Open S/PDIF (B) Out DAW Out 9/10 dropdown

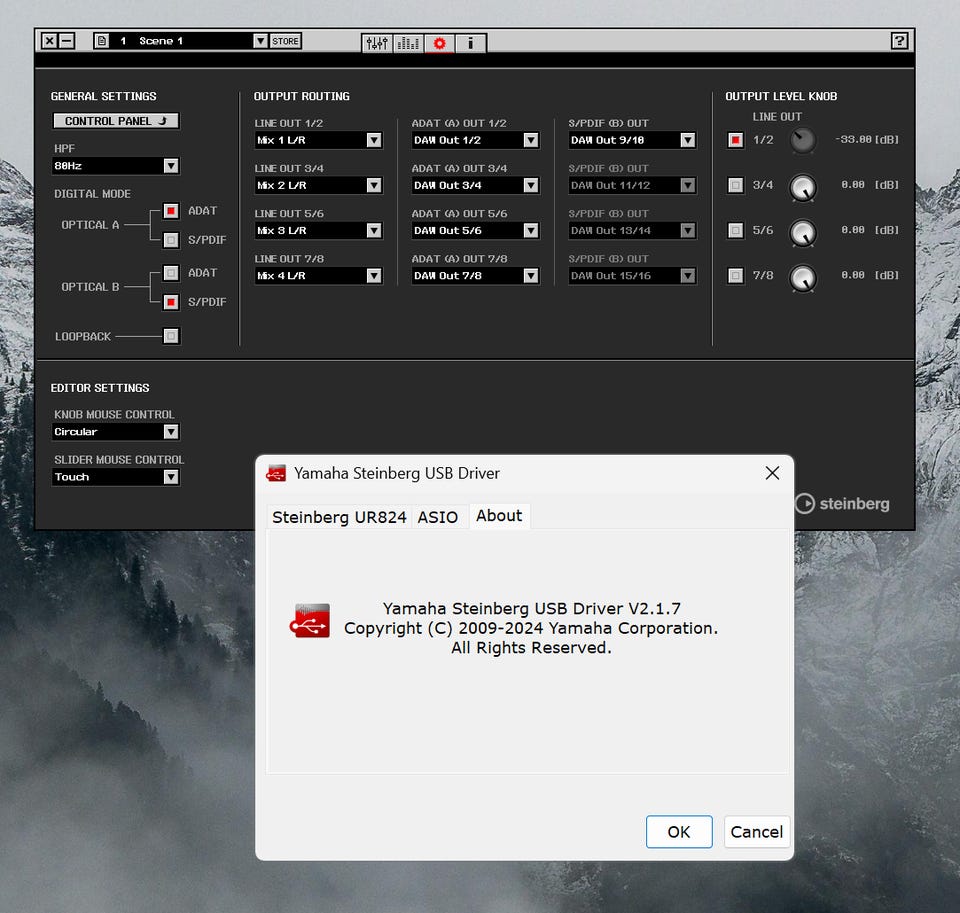click(632, 140)
